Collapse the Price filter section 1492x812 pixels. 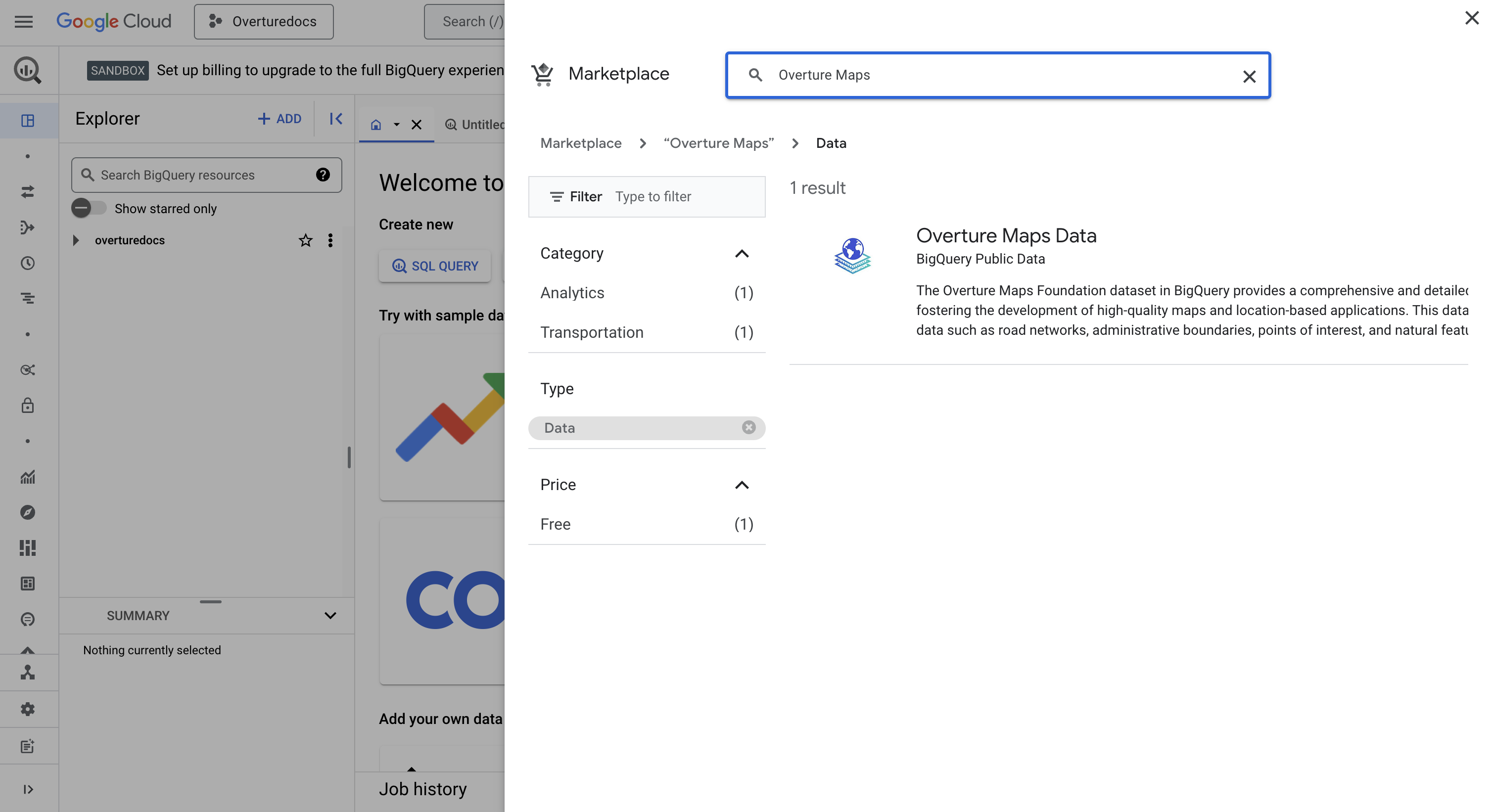tap(742, 485)
